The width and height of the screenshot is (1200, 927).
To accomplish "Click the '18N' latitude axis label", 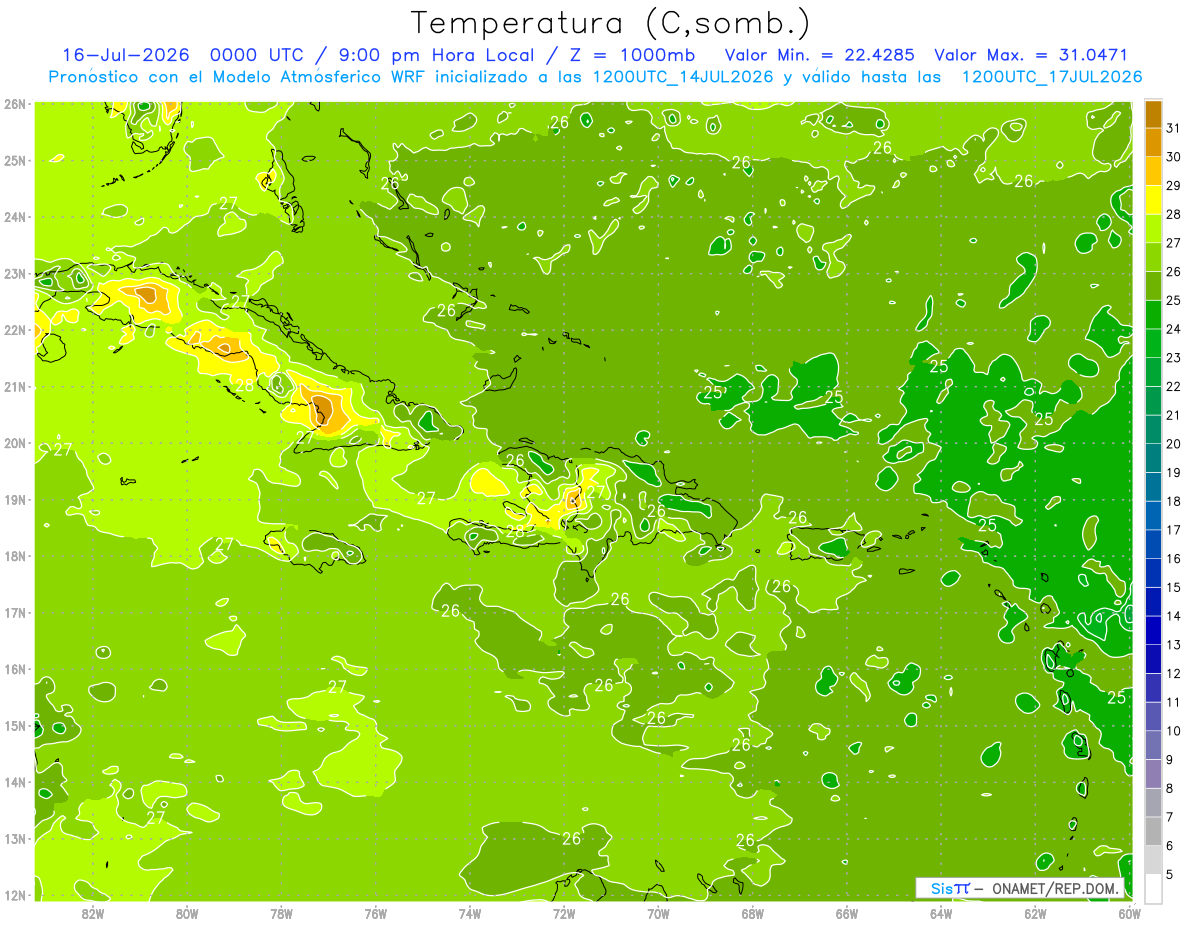I will pos(15,556).
